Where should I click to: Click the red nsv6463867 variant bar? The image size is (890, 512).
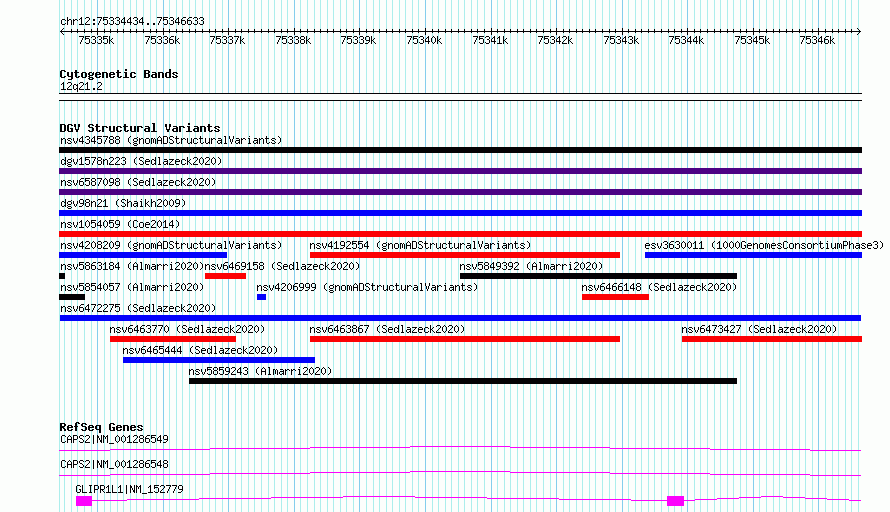pyautogui.click(x=465, y=339)
